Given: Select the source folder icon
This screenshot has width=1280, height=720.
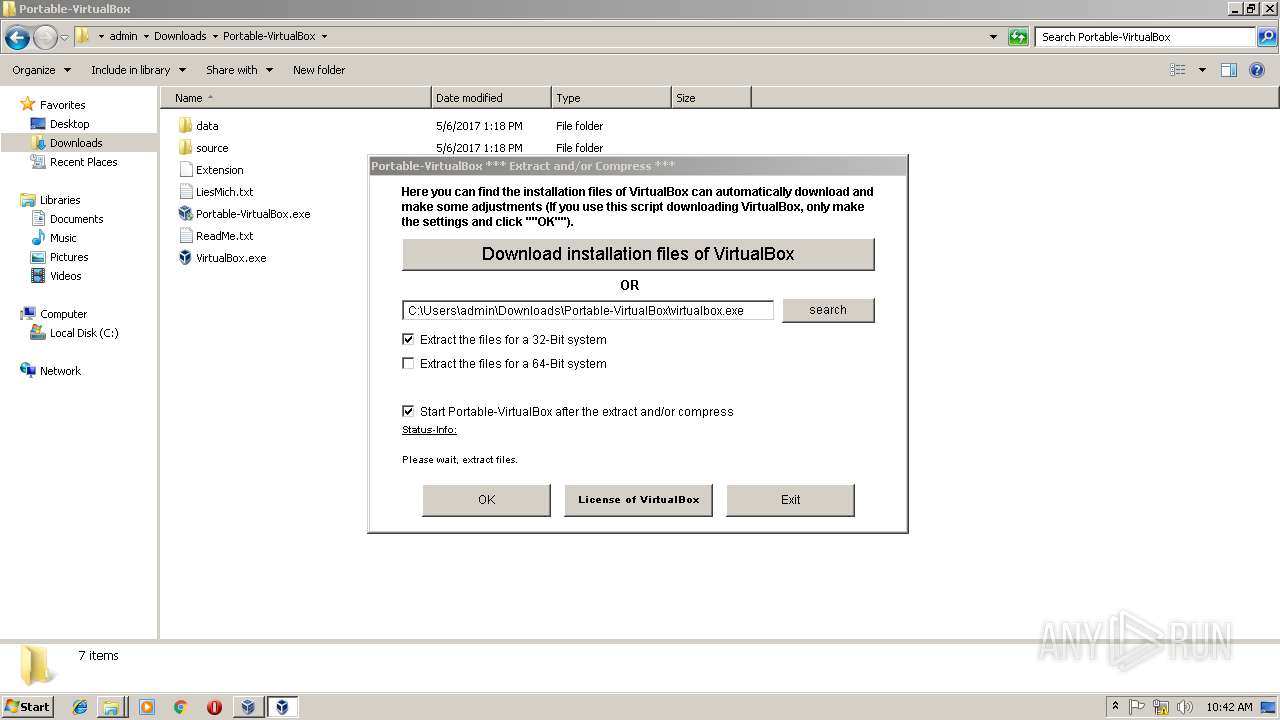Looking at the screenshot, I should (x=185, y=148).
